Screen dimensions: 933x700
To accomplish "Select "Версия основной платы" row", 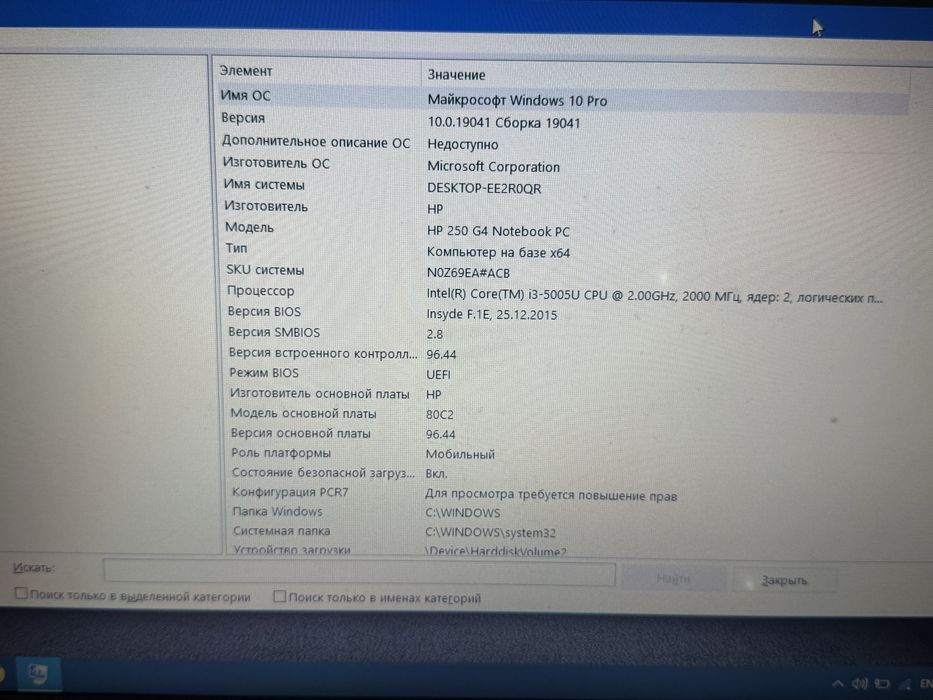I will coord(300,433).
